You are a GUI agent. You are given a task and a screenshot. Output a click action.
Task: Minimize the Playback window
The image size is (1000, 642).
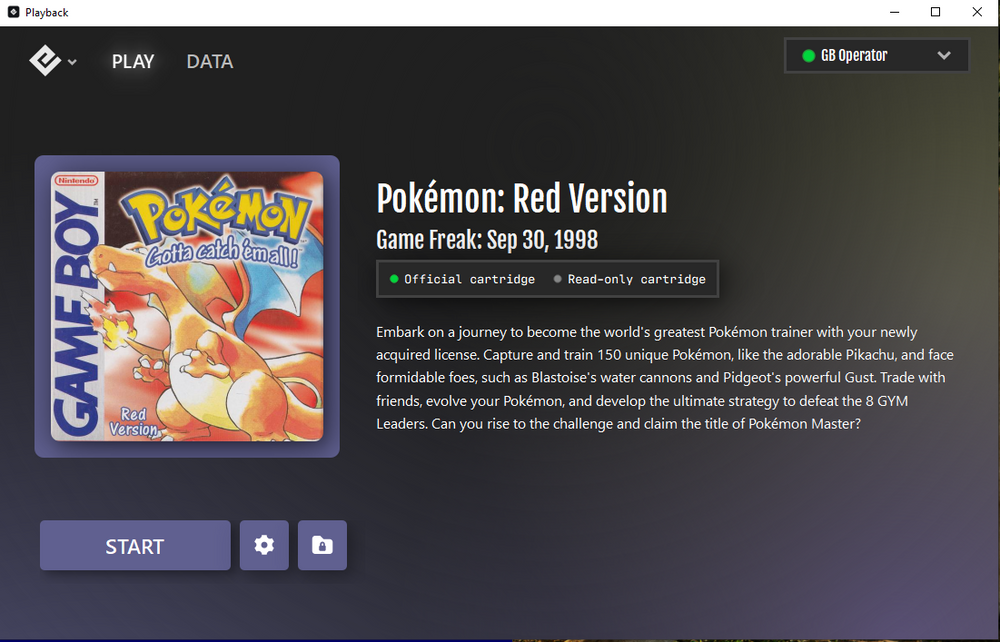coord(894,12)
